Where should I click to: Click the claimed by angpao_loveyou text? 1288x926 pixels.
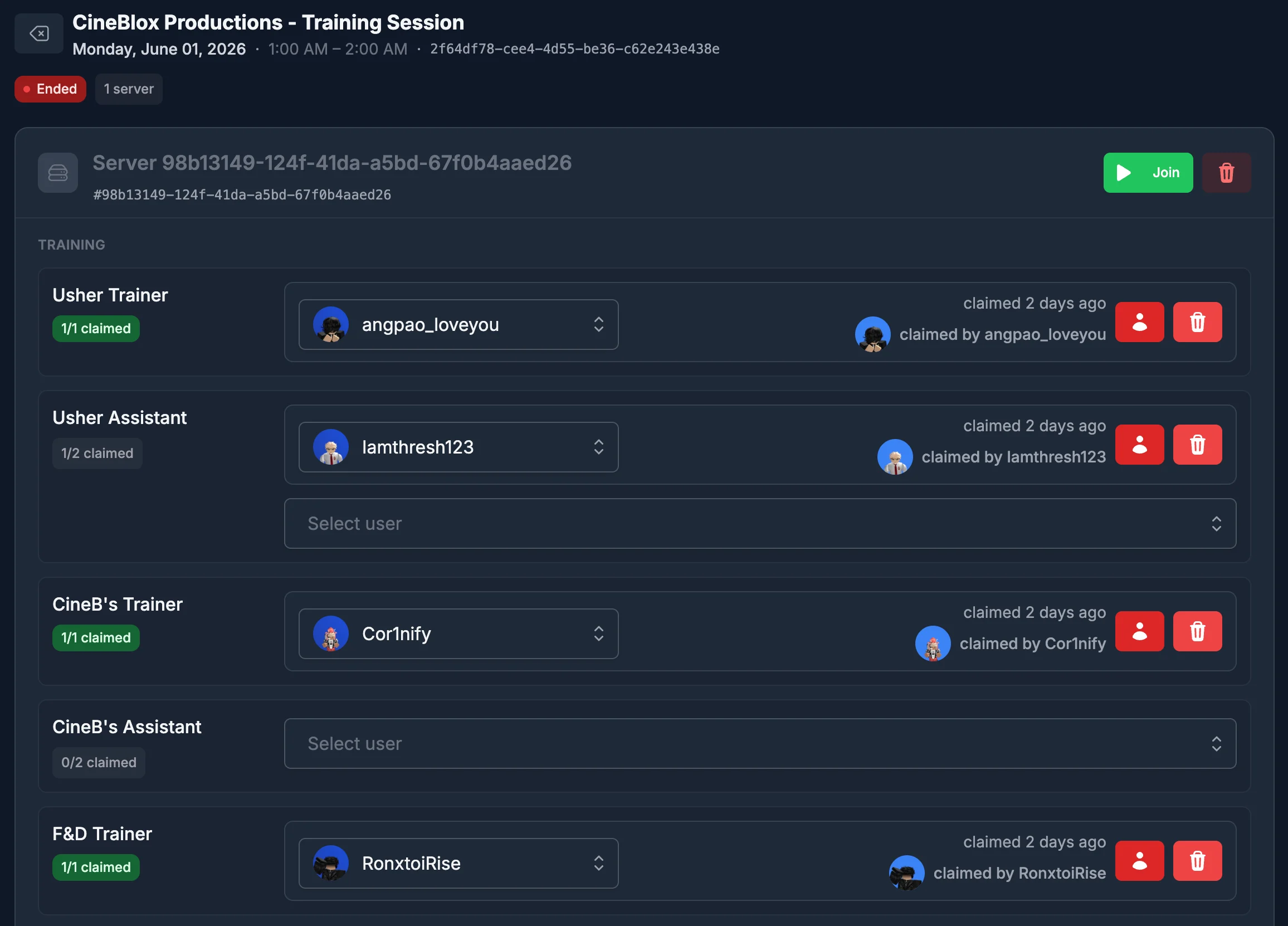pos(1003,335)
